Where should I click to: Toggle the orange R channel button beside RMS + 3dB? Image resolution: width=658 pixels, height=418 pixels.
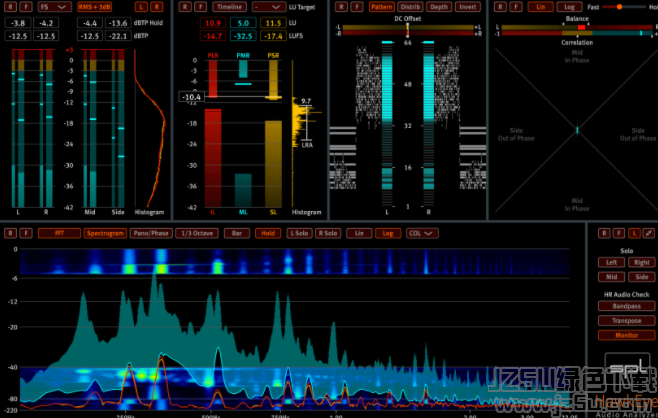[157, 7]
